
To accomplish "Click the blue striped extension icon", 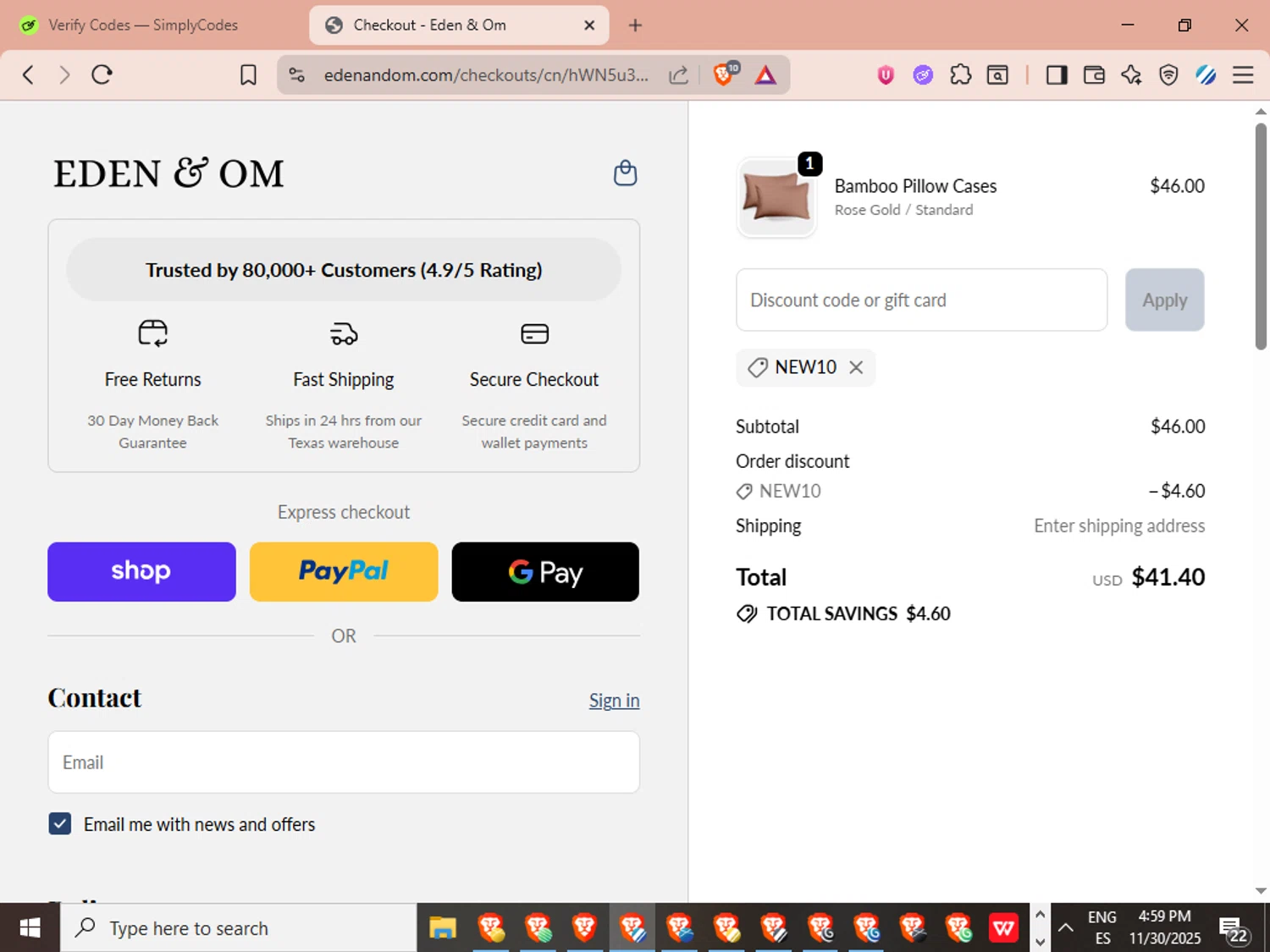I will click(x=1206, y=74).
